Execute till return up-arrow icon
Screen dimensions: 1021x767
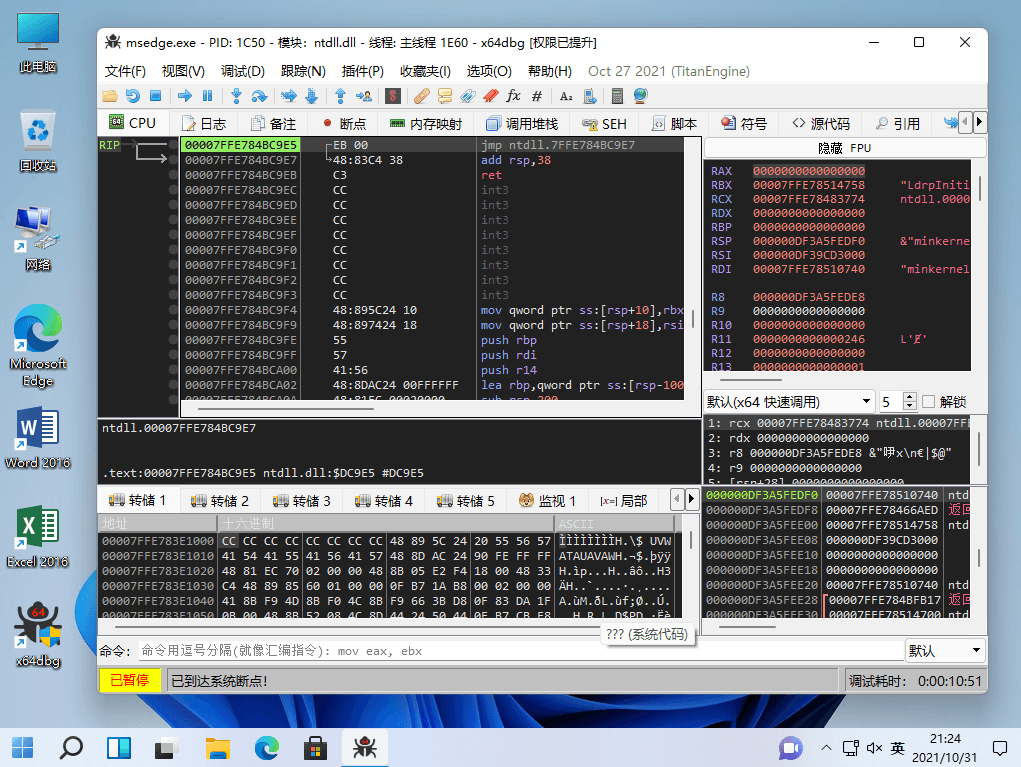(340, 96)
